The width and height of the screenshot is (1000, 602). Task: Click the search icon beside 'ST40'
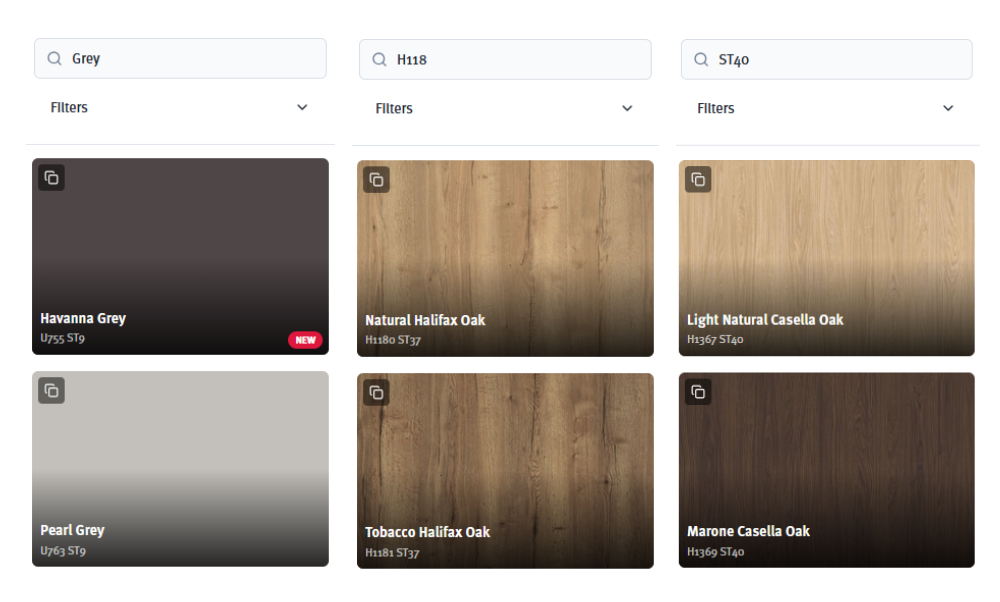[701, 59]
